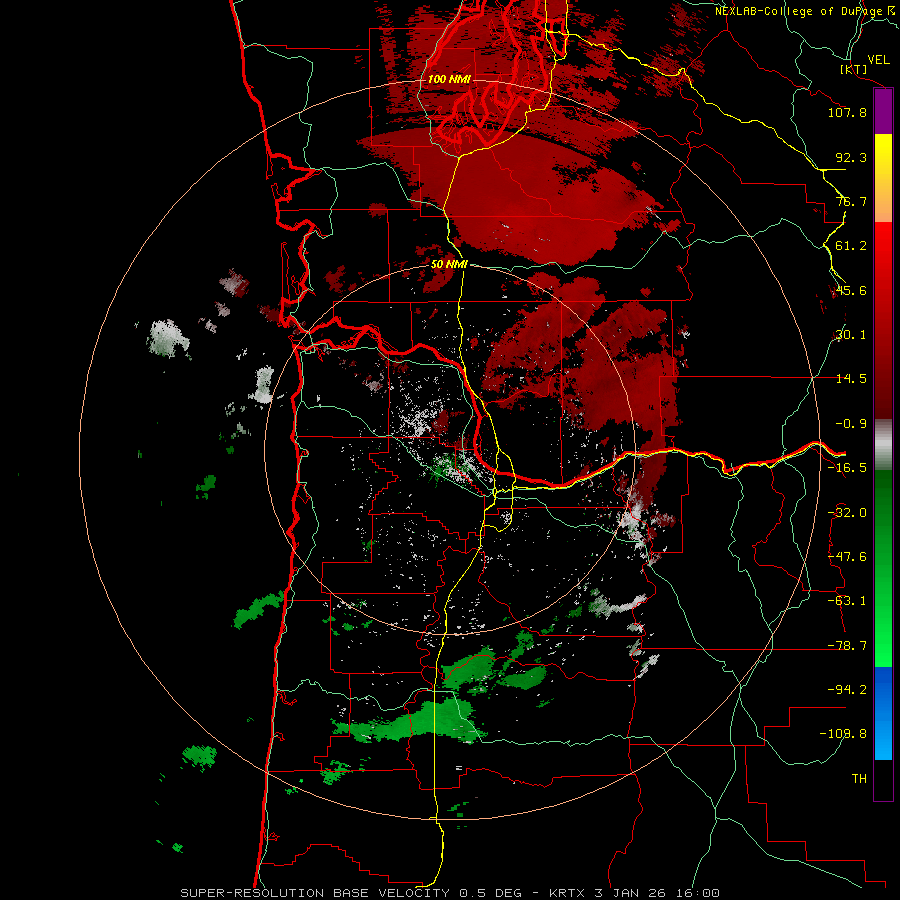
Task: Select the 45.6 legend value
Action: point(851,290)
